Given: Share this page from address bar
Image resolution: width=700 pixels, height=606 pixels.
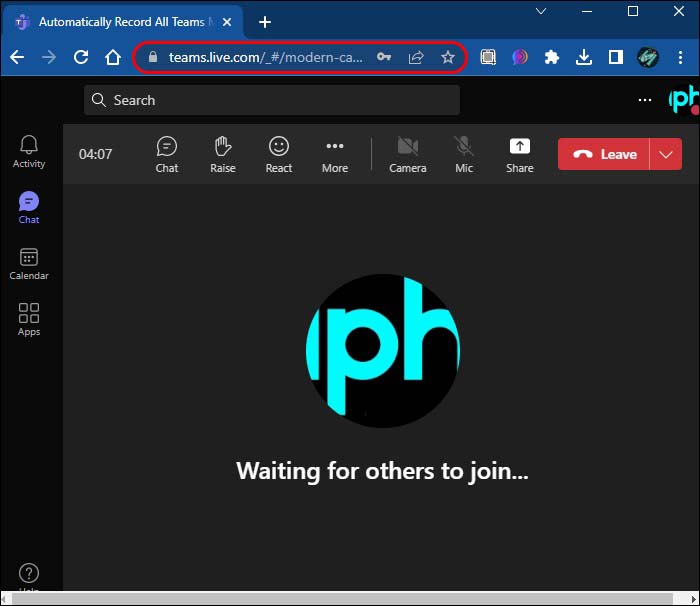Looking at the screenshot, I should pos(416,57).
